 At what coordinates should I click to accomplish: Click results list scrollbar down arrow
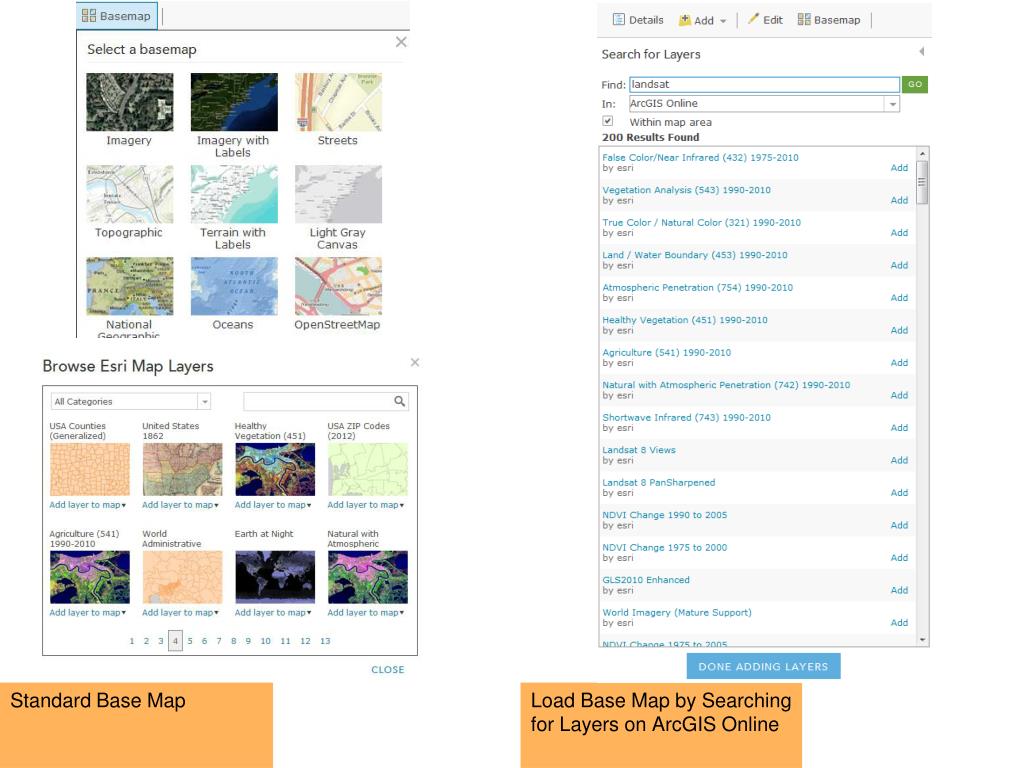[922, 640]
